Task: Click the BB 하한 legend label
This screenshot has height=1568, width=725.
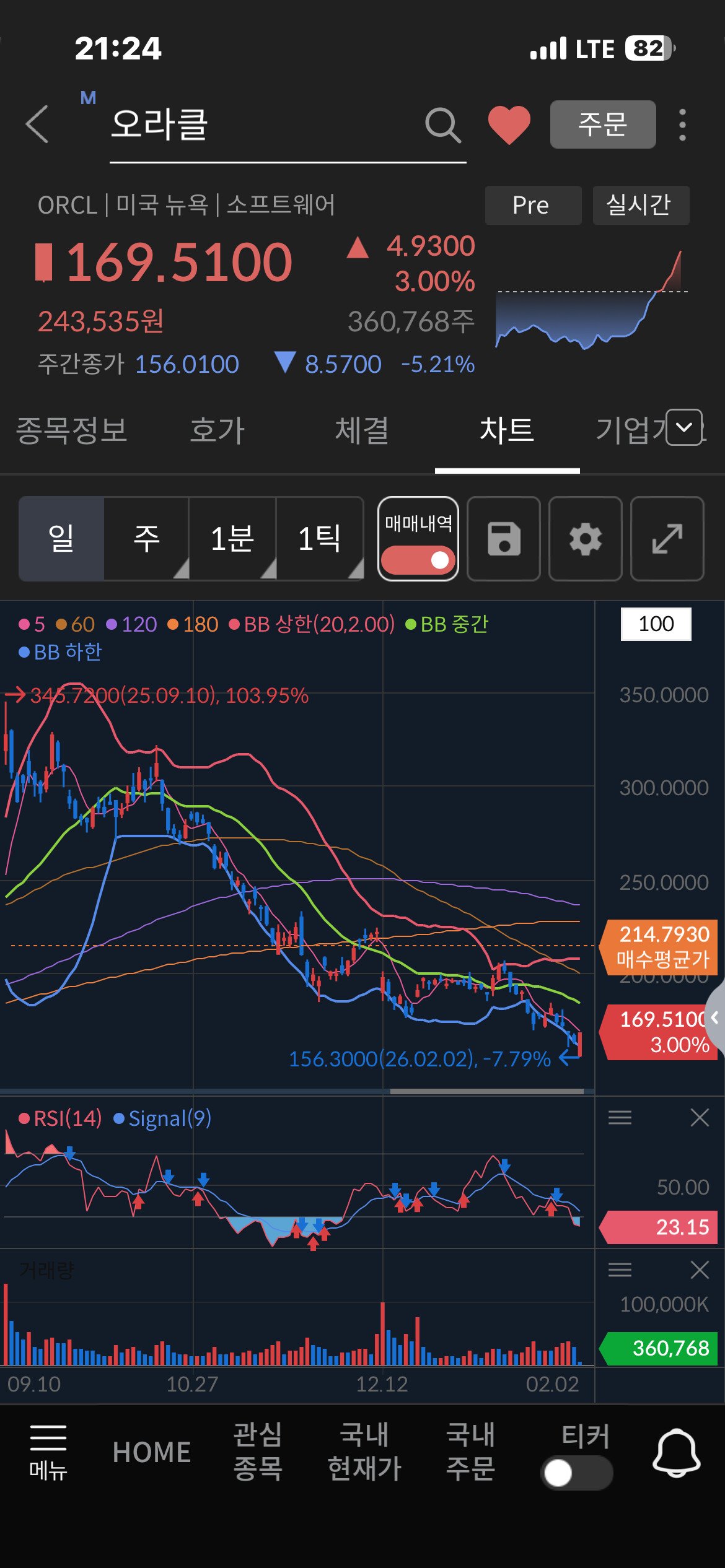Action: [x=60, y=651]
